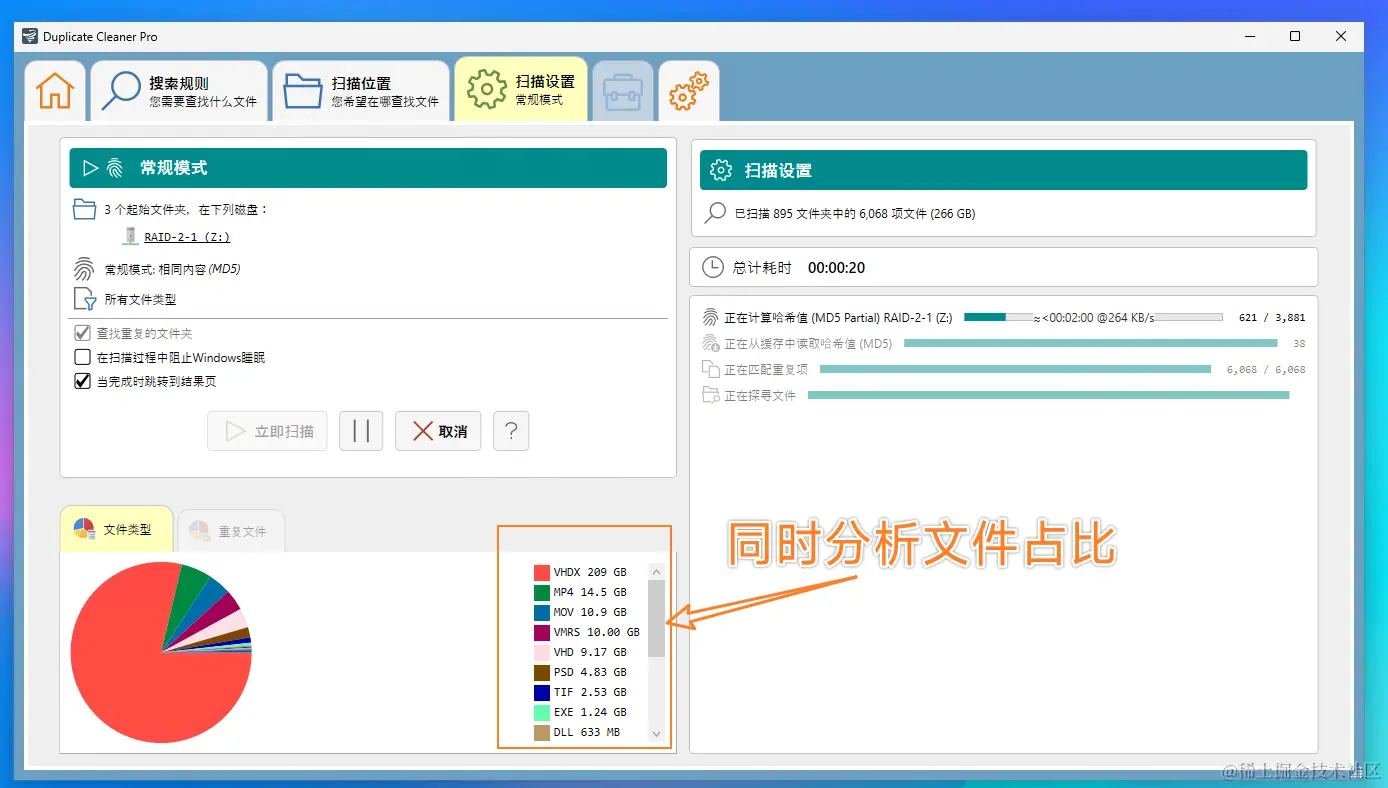
Task: Click the clock icon beside 总计耗时
Action: pyautogui.click(x=713, y=267)
